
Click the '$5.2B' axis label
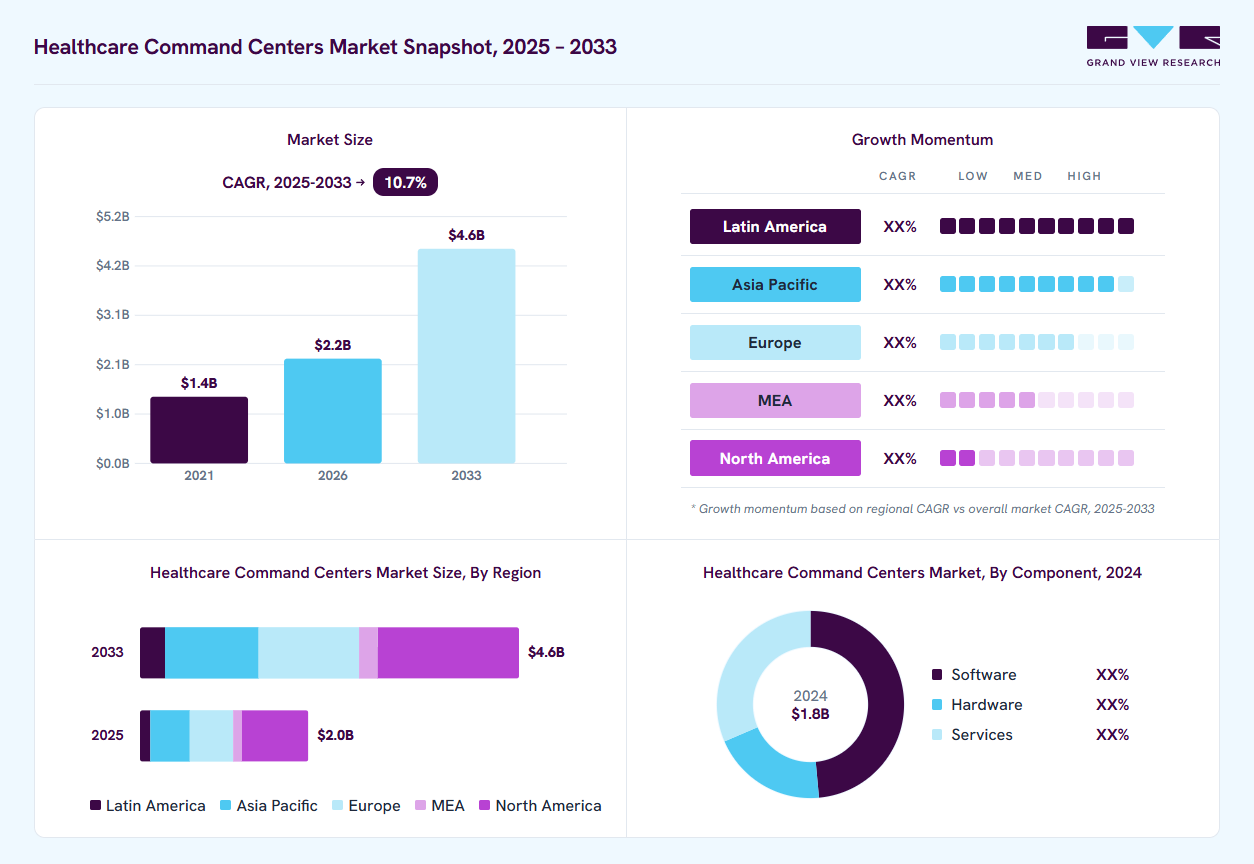[x=113, y=216]
